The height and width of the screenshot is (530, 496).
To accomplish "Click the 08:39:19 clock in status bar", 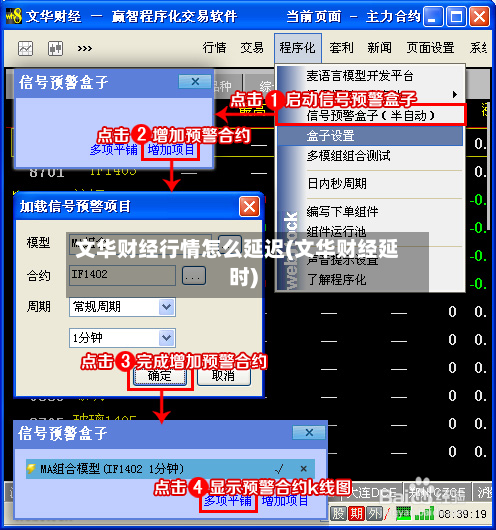I will (462, 514).
